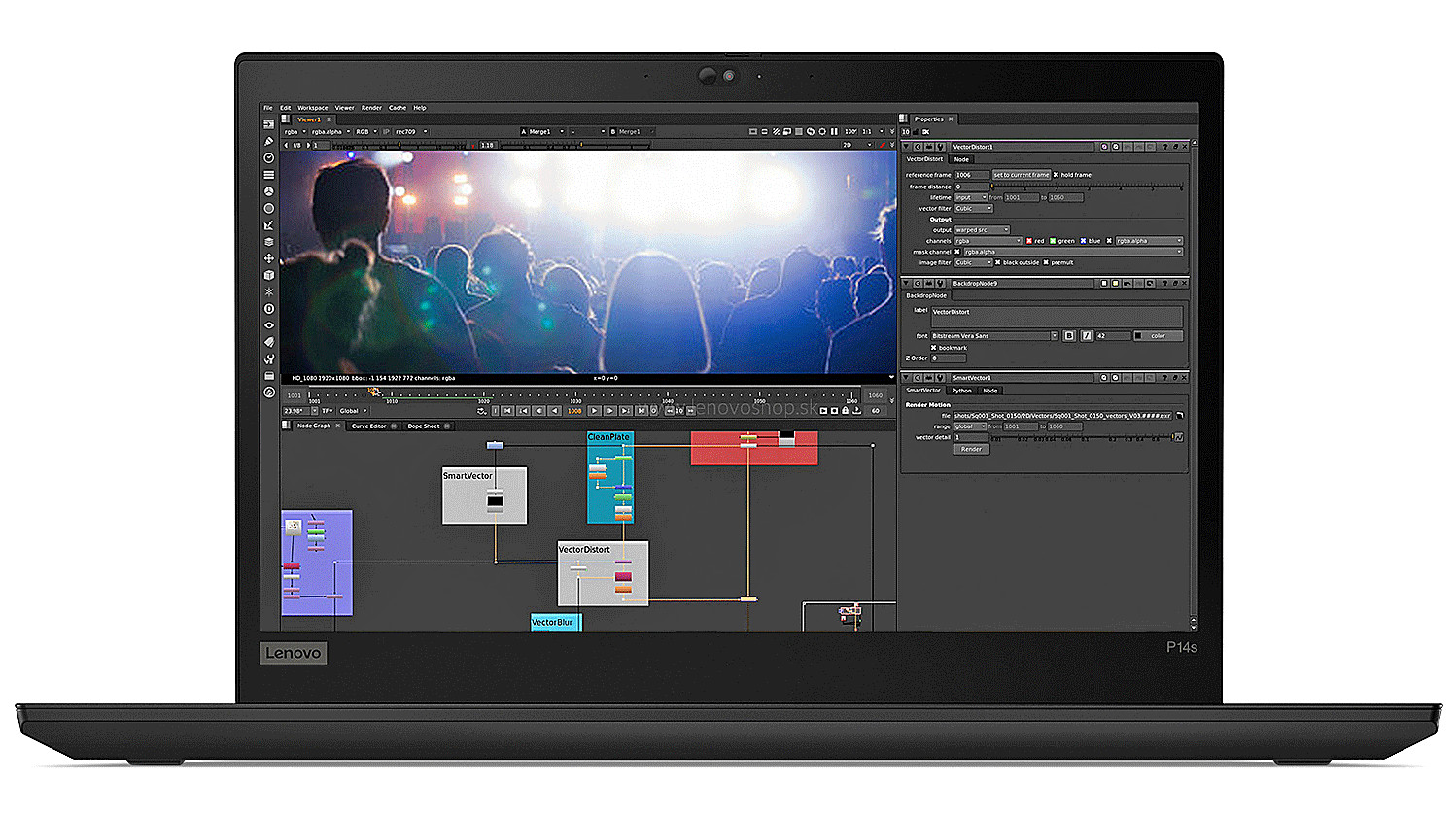The image size is (1456, 818).
Task: Click the viewer pause icon
Action: pos(834,131)
